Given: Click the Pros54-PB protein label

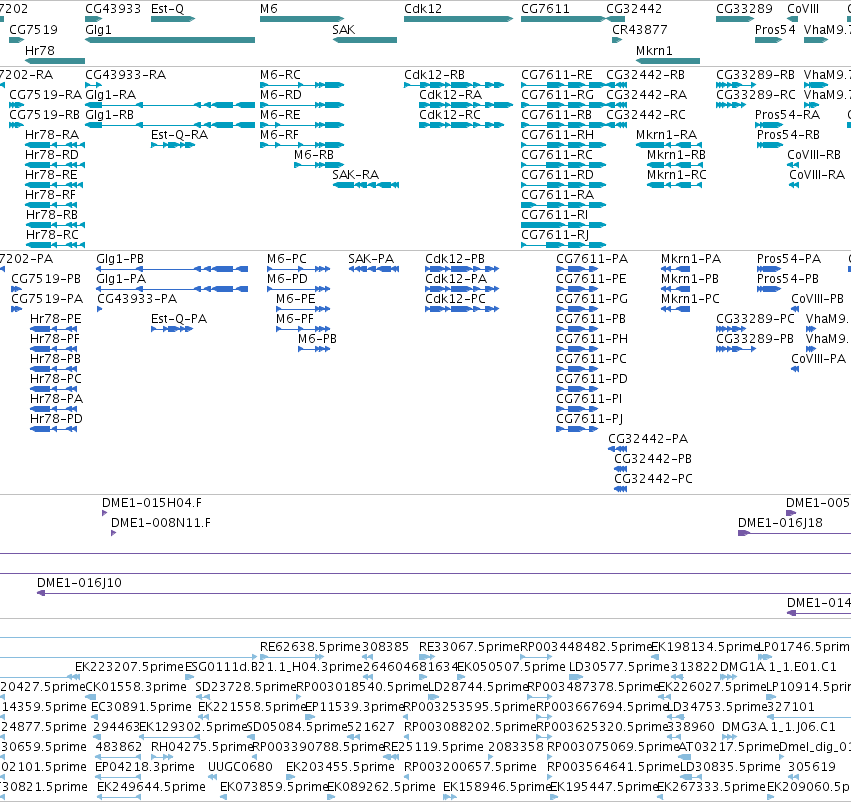Looking at the screenshot, I should (788, 278).
